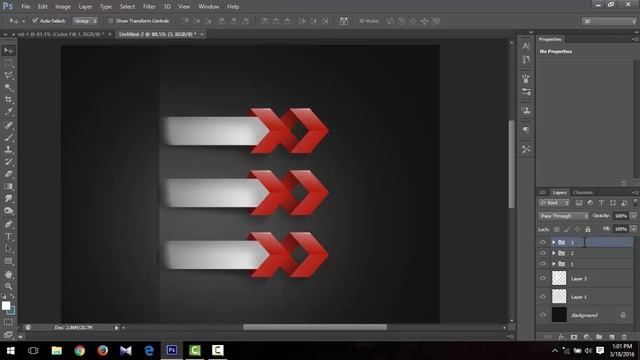Open the Window menu

coord(209,7)
